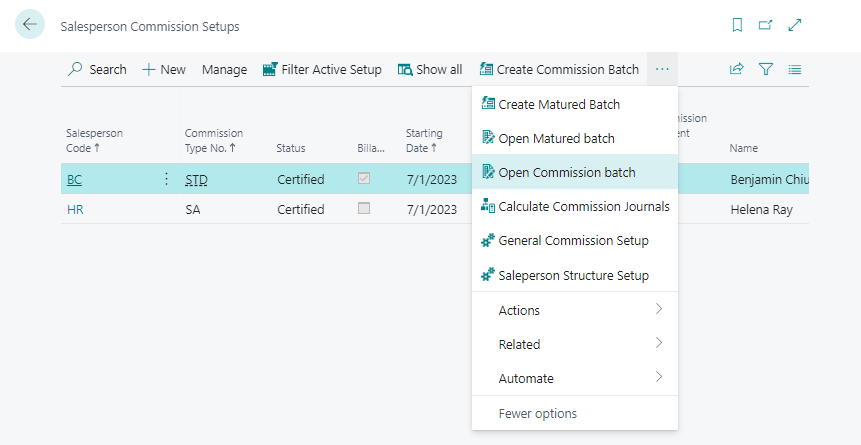The height and width of the screenshot is (445, 861).
Task: Select Fewer options at menu bottom
Action: pos(537,413)
